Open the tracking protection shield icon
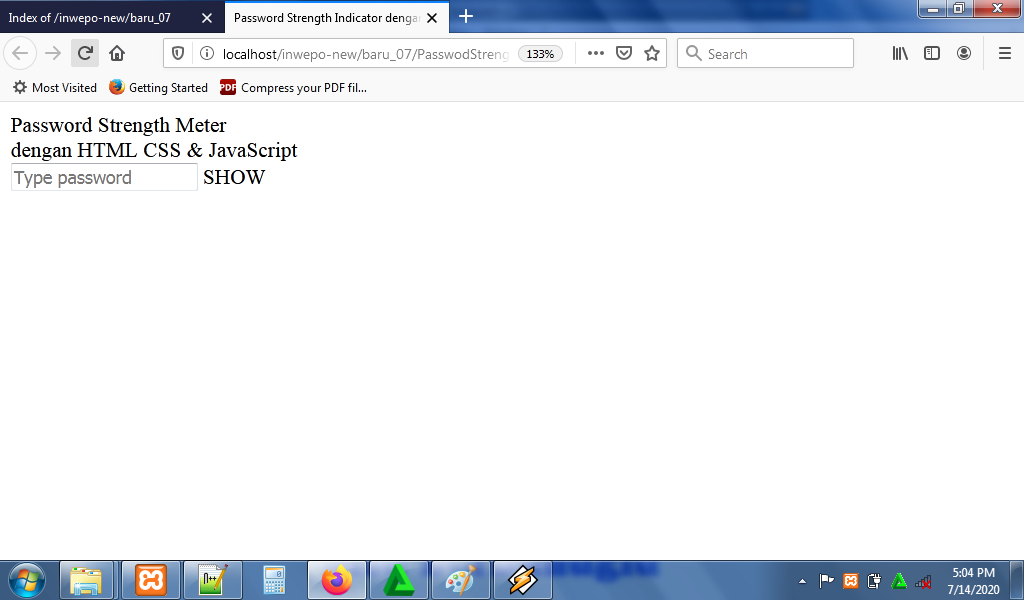 point(178,54)
